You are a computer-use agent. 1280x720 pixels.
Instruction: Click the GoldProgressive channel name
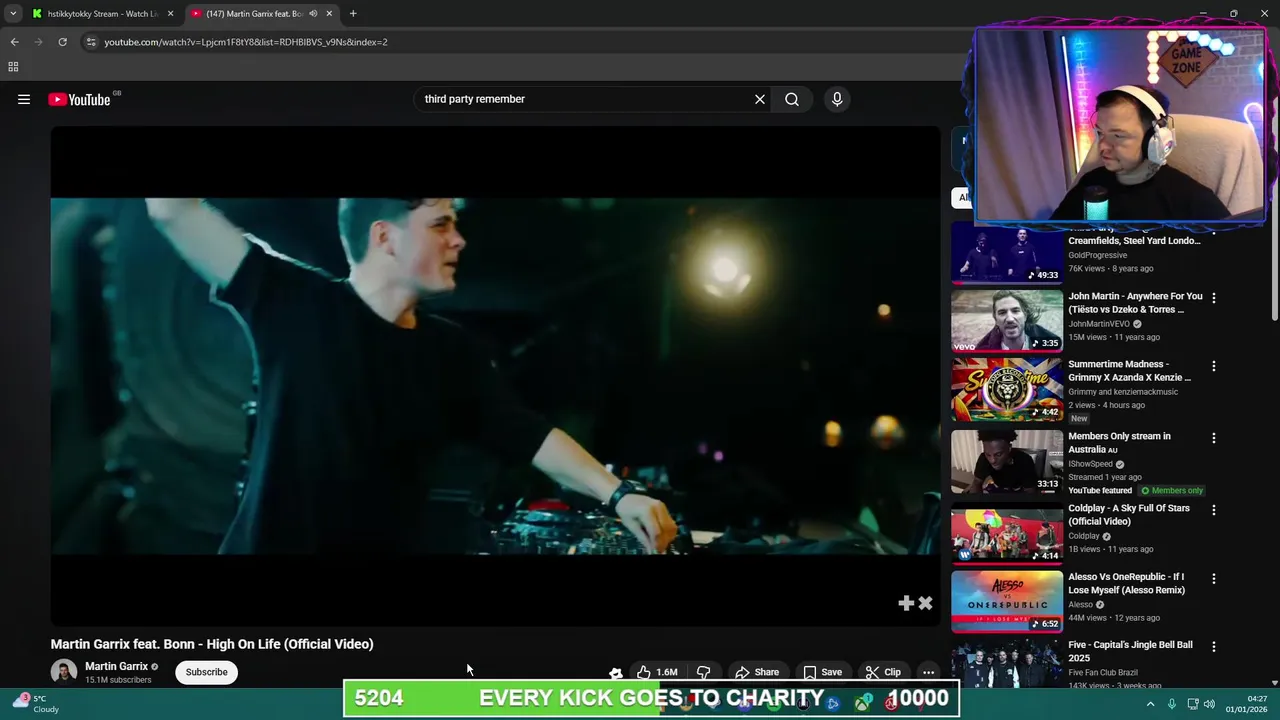(x=1097, y=255)
